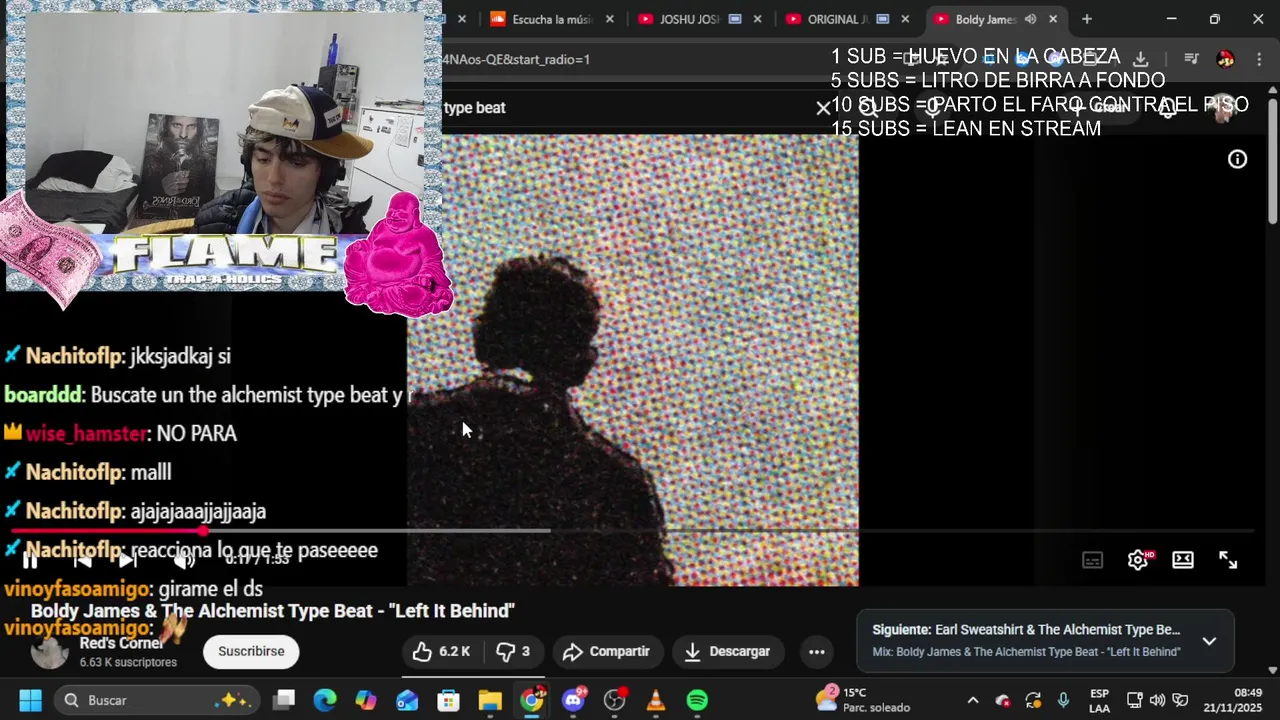Dislike the video showing 3 dislikes

[x=513, y=651]
